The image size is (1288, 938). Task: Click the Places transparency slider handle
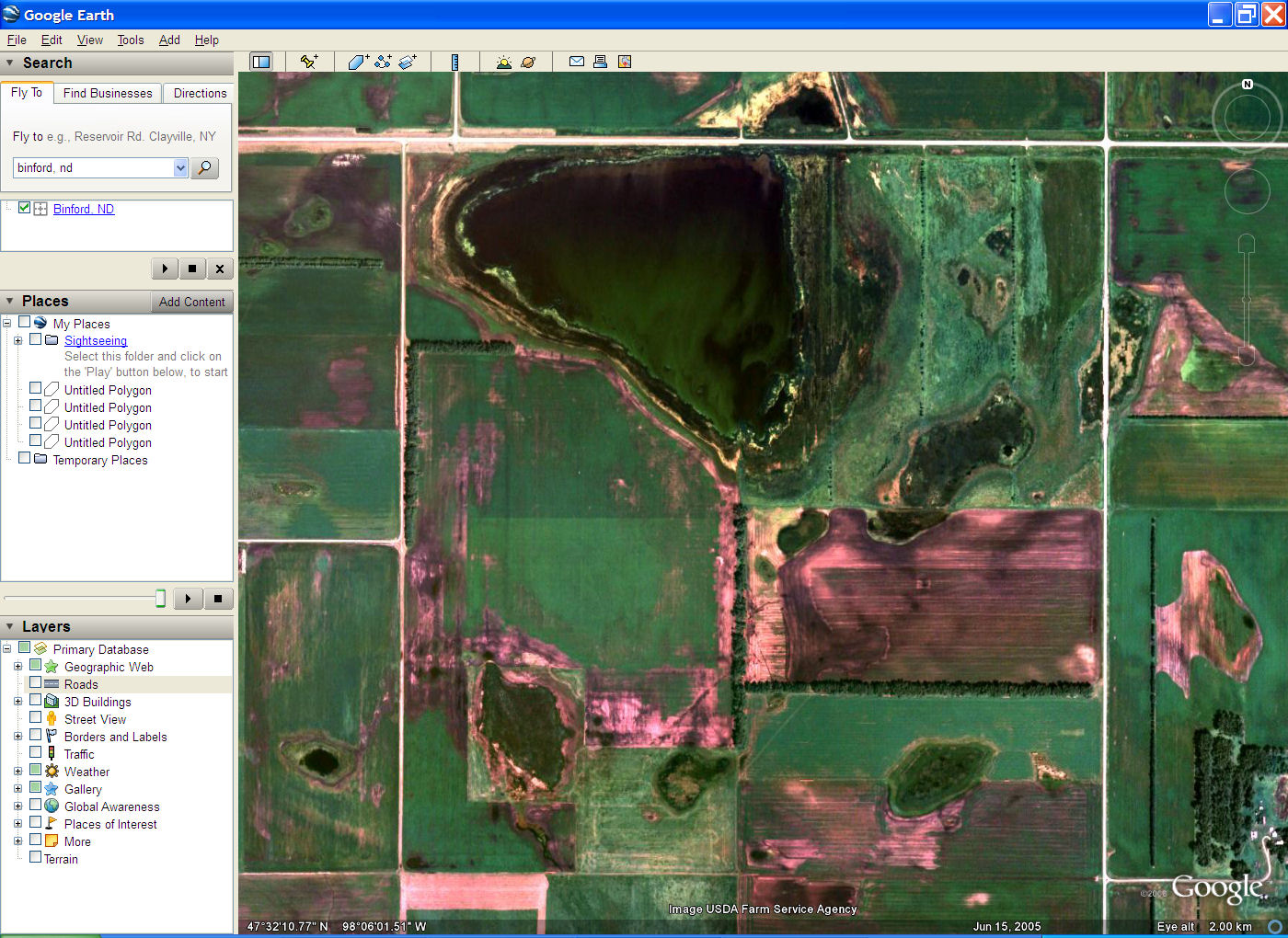point(160,599)
